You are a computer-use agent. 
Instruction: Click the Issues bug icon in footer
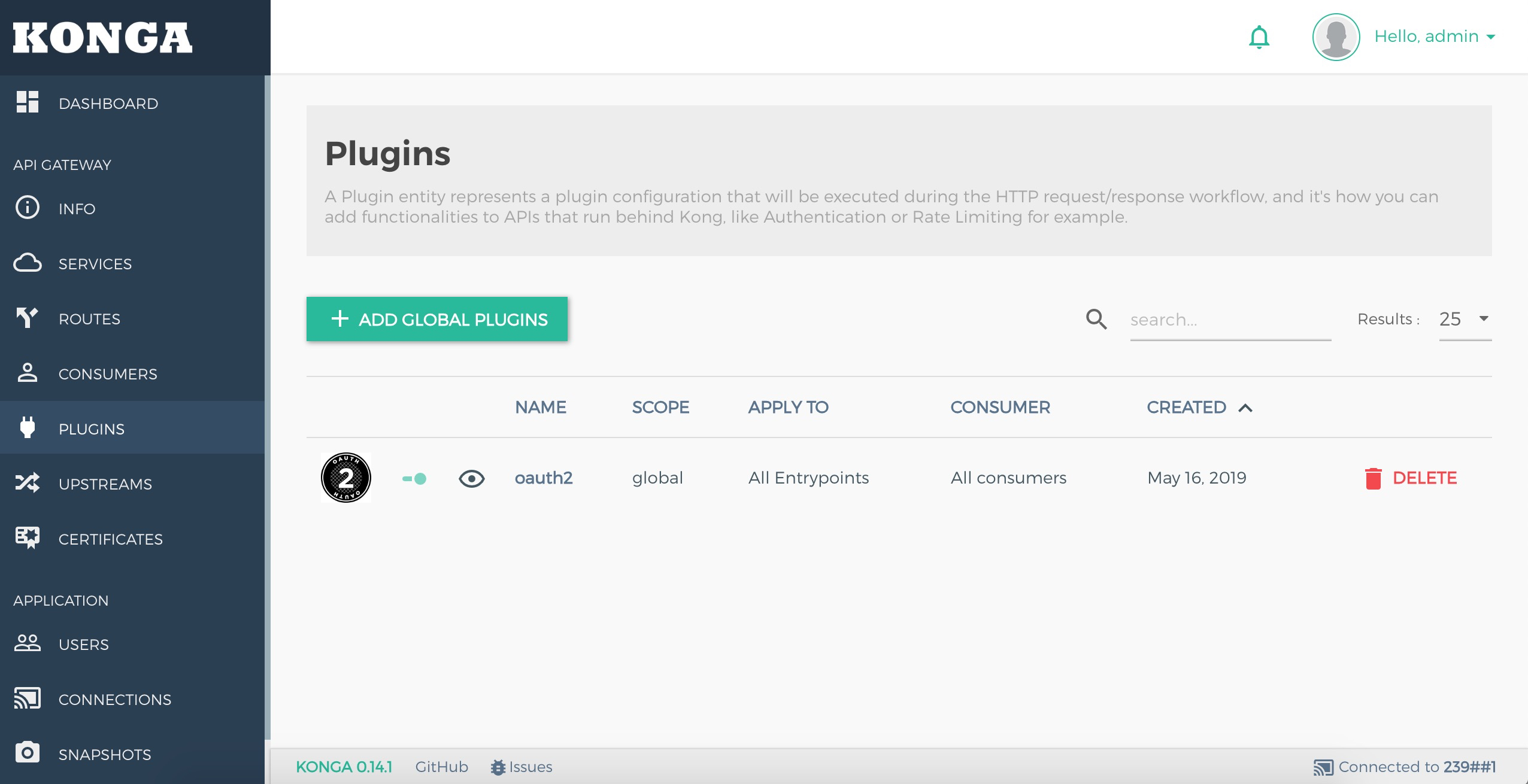point(498,767)
